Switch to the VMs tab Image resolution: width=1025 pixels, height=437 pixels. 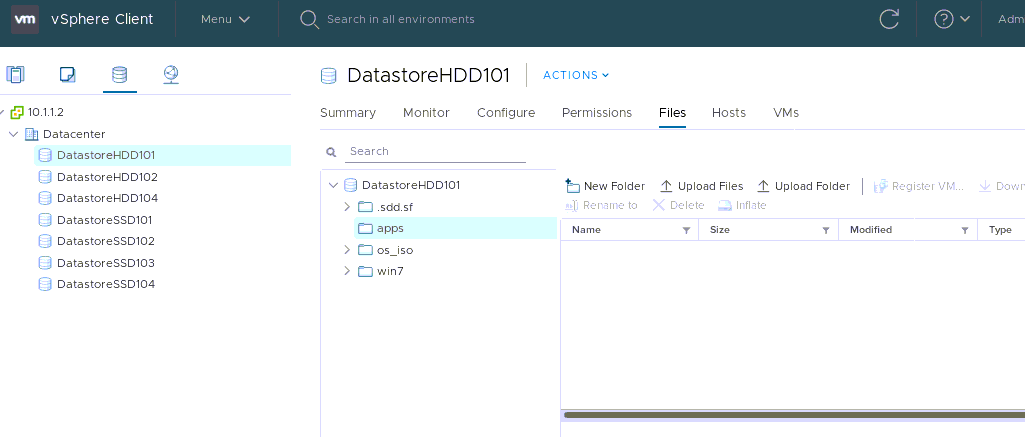(x=786, y=112)
